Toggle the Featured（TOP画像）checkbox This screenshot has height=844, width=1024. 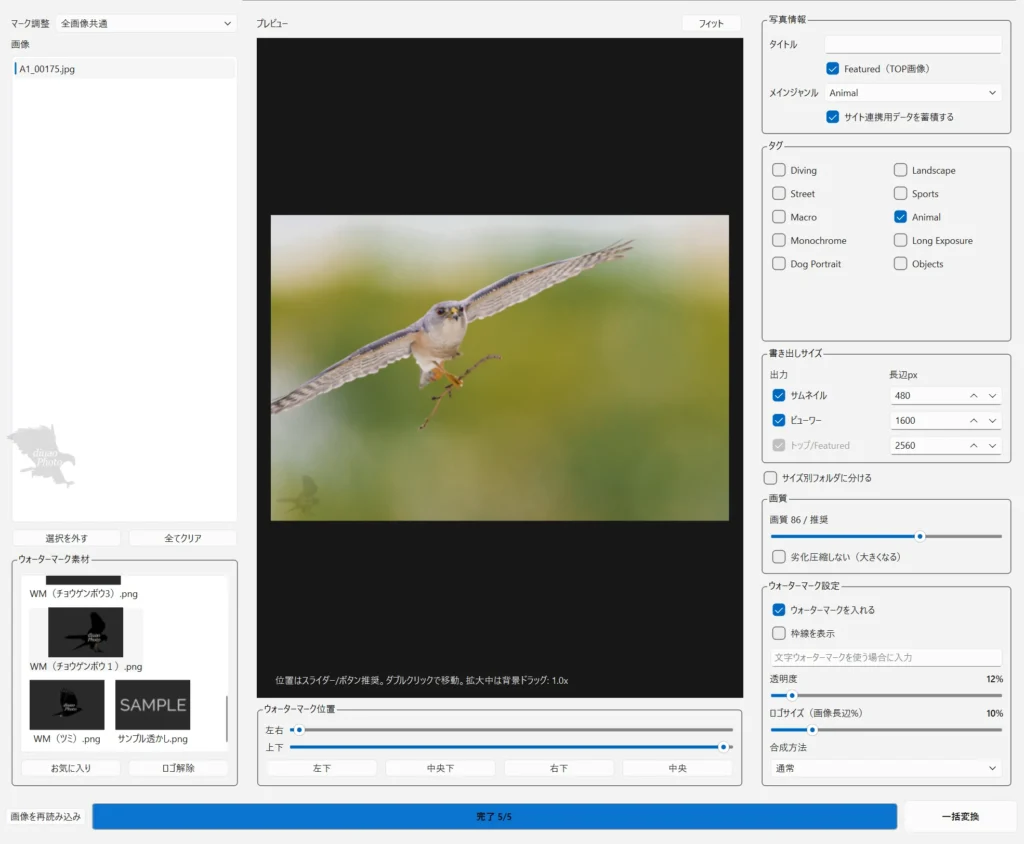833,69
